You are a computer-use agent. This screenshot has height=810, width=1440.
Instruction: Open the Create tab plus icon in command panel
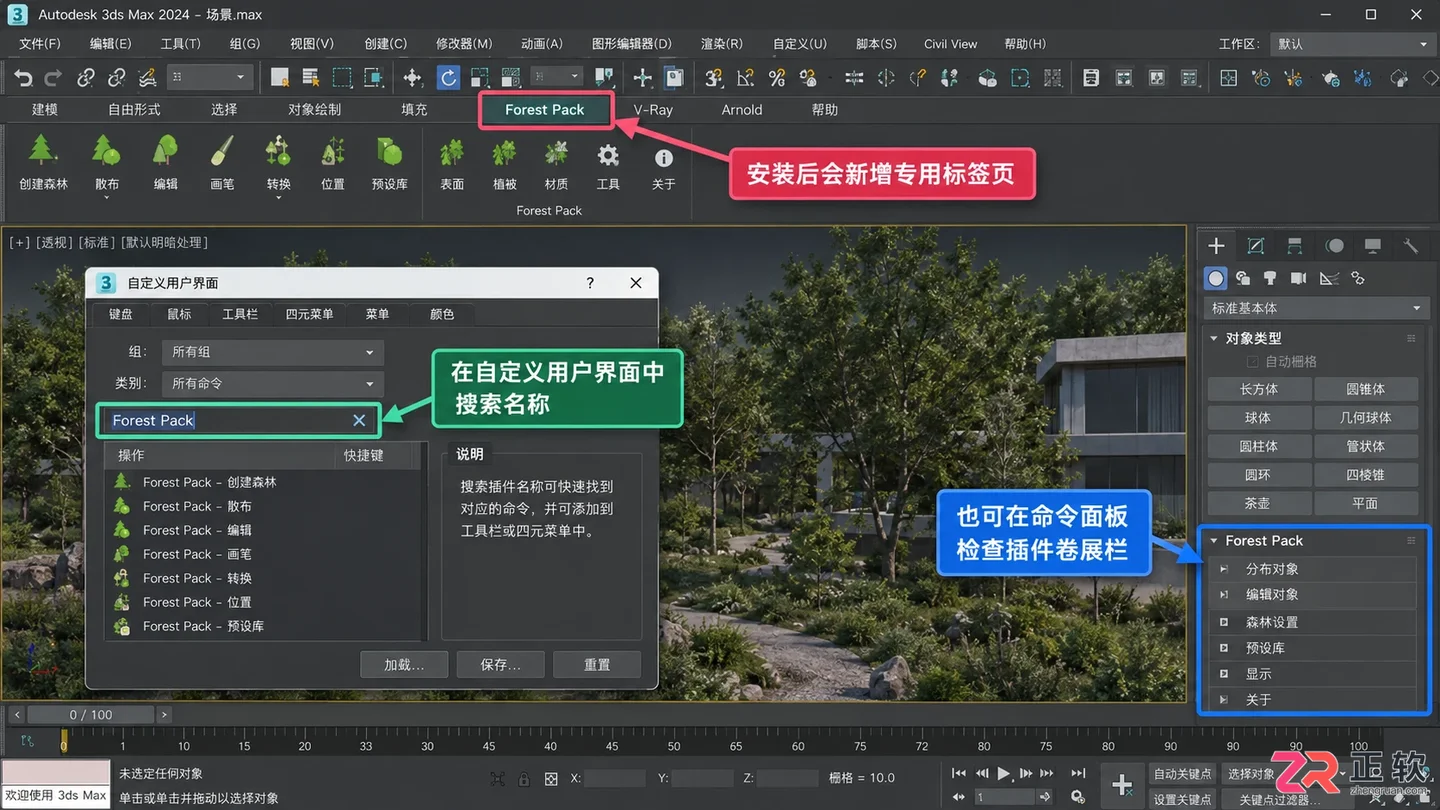pyautogui.click(x=1216, y=246)
